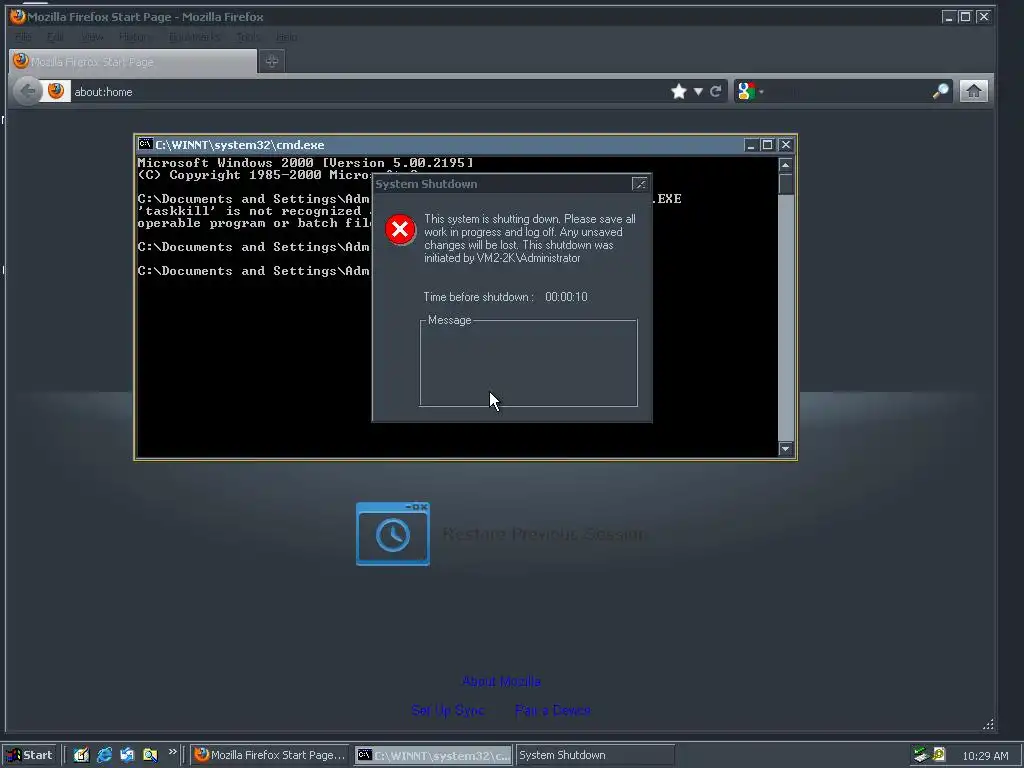Click the about:home address field

pyautogui.click(x=369, y=91)
